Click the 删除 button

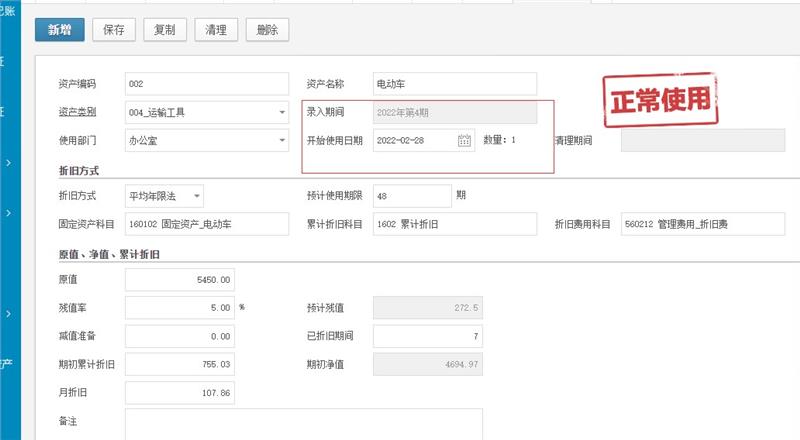point(267,30)
